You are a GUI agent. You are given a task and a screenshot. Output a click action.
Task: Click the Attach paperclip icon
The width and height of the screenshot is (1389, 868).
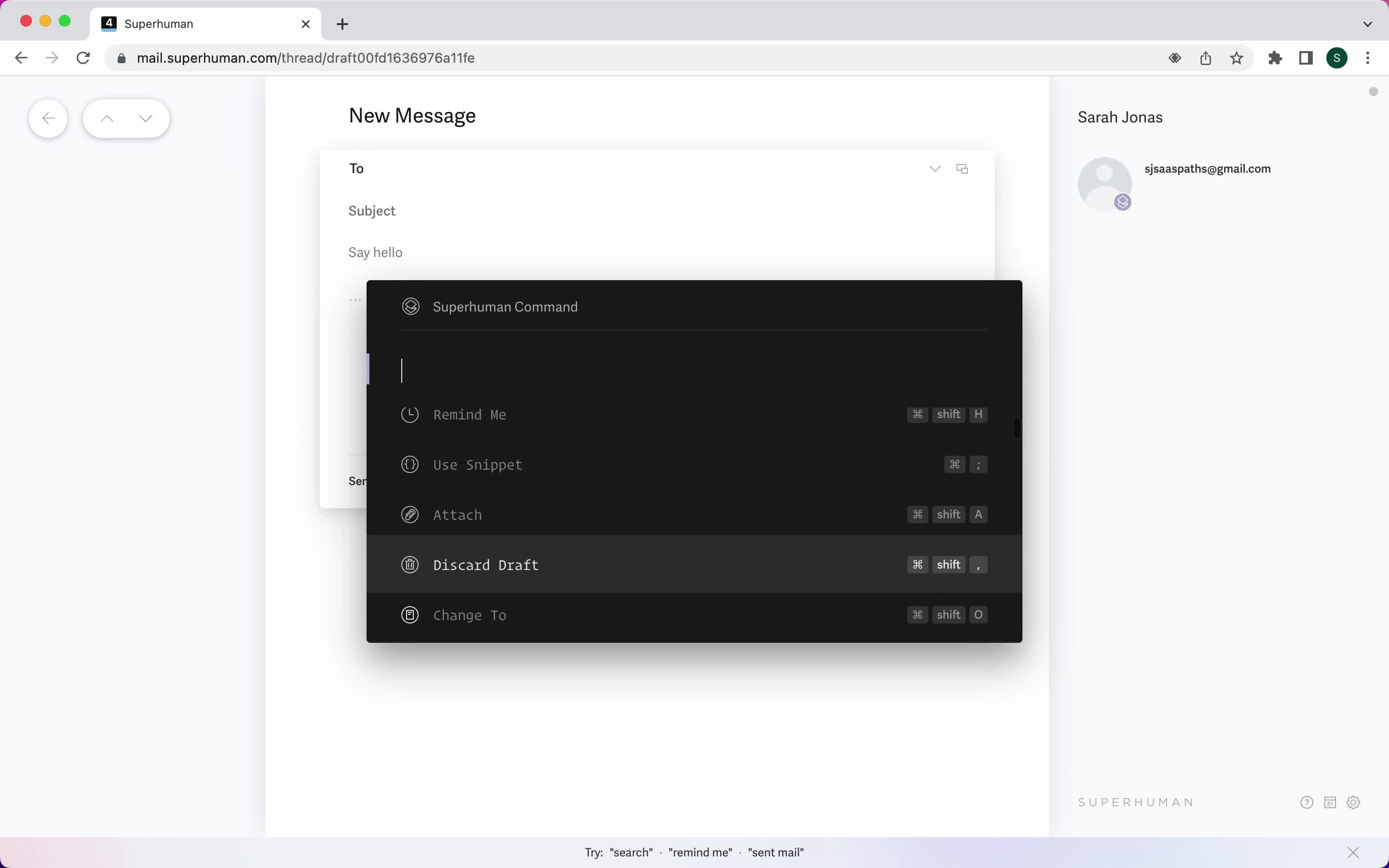pyautogui.click(x=410, y=515)
